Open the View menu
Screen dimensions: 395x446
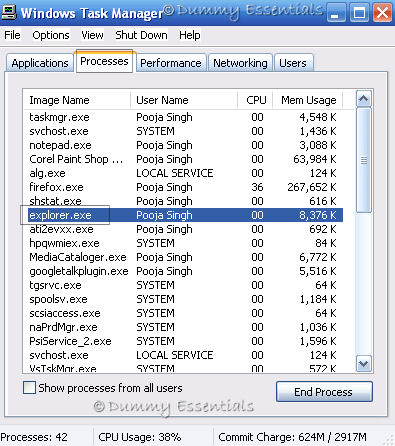[92, 35]
